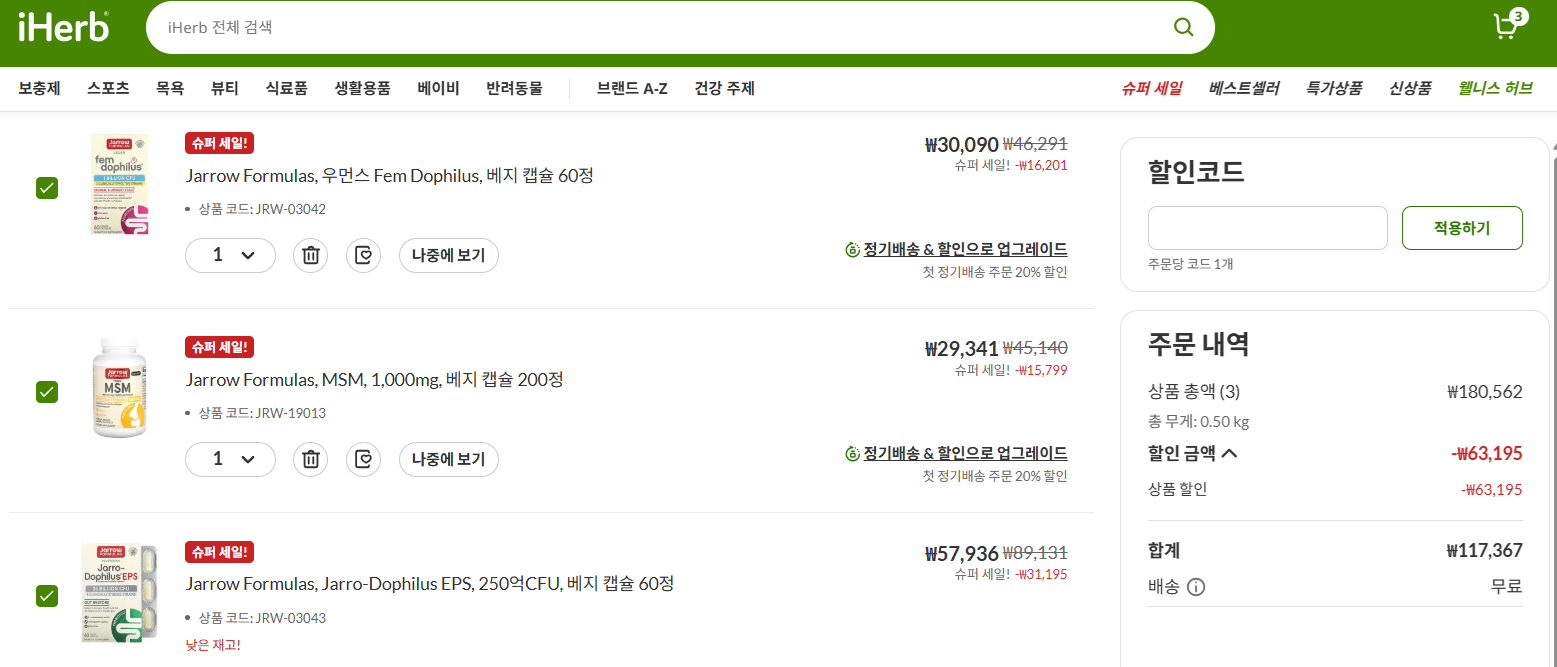
Task: Go to iHerb home logo
Action: tap(64, 27)
